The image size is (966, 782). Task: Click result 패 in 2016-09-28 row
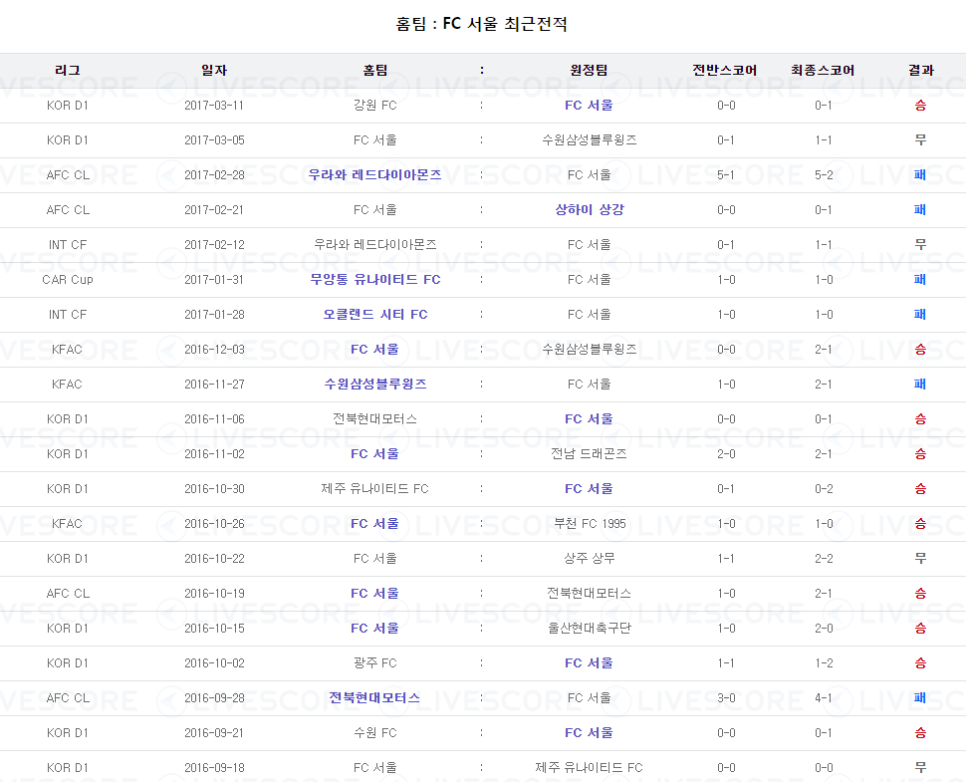point(920,698)
